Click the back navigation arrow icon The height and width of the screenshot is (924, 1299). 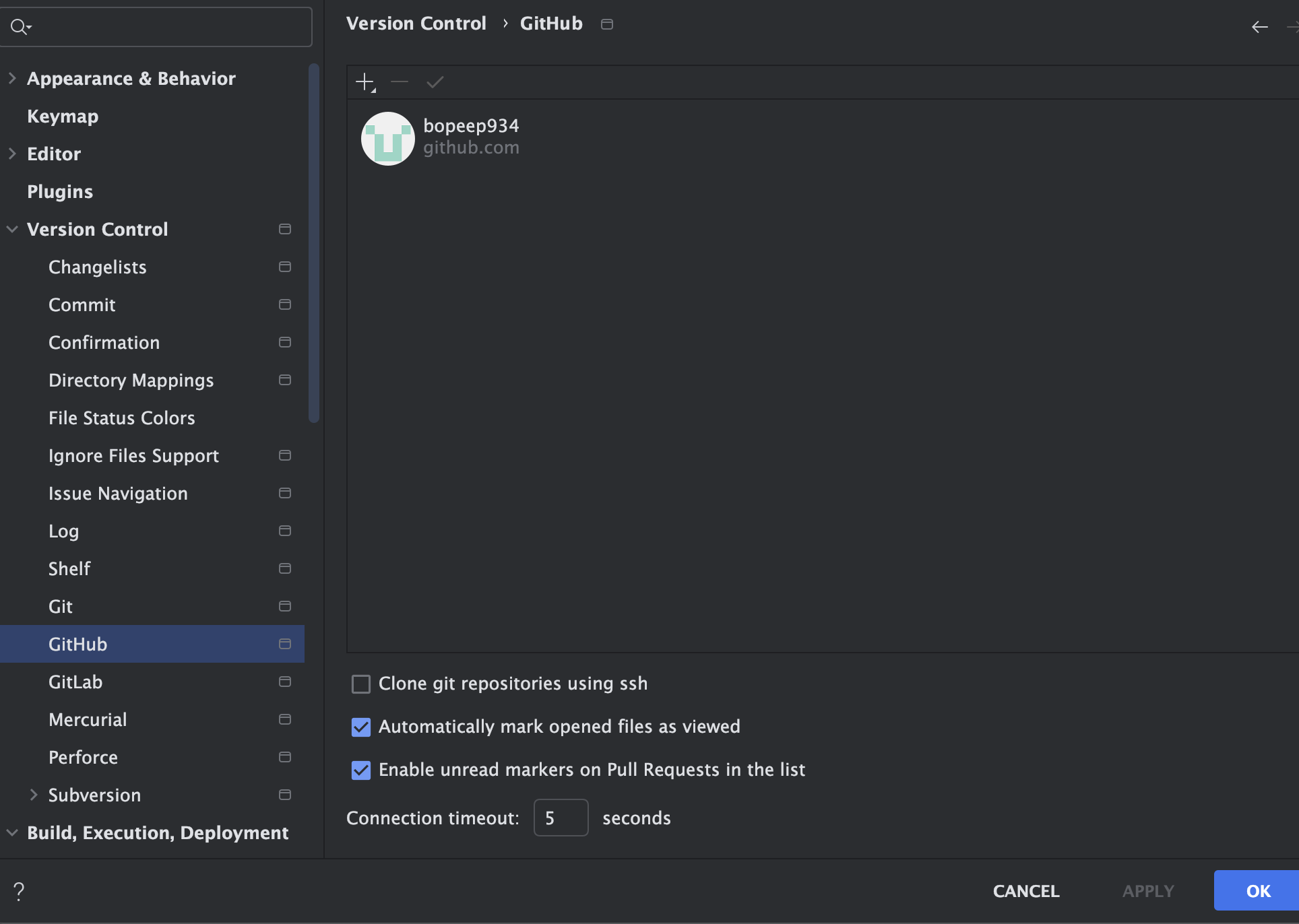pyautogui.click(x=1259, y=27)
